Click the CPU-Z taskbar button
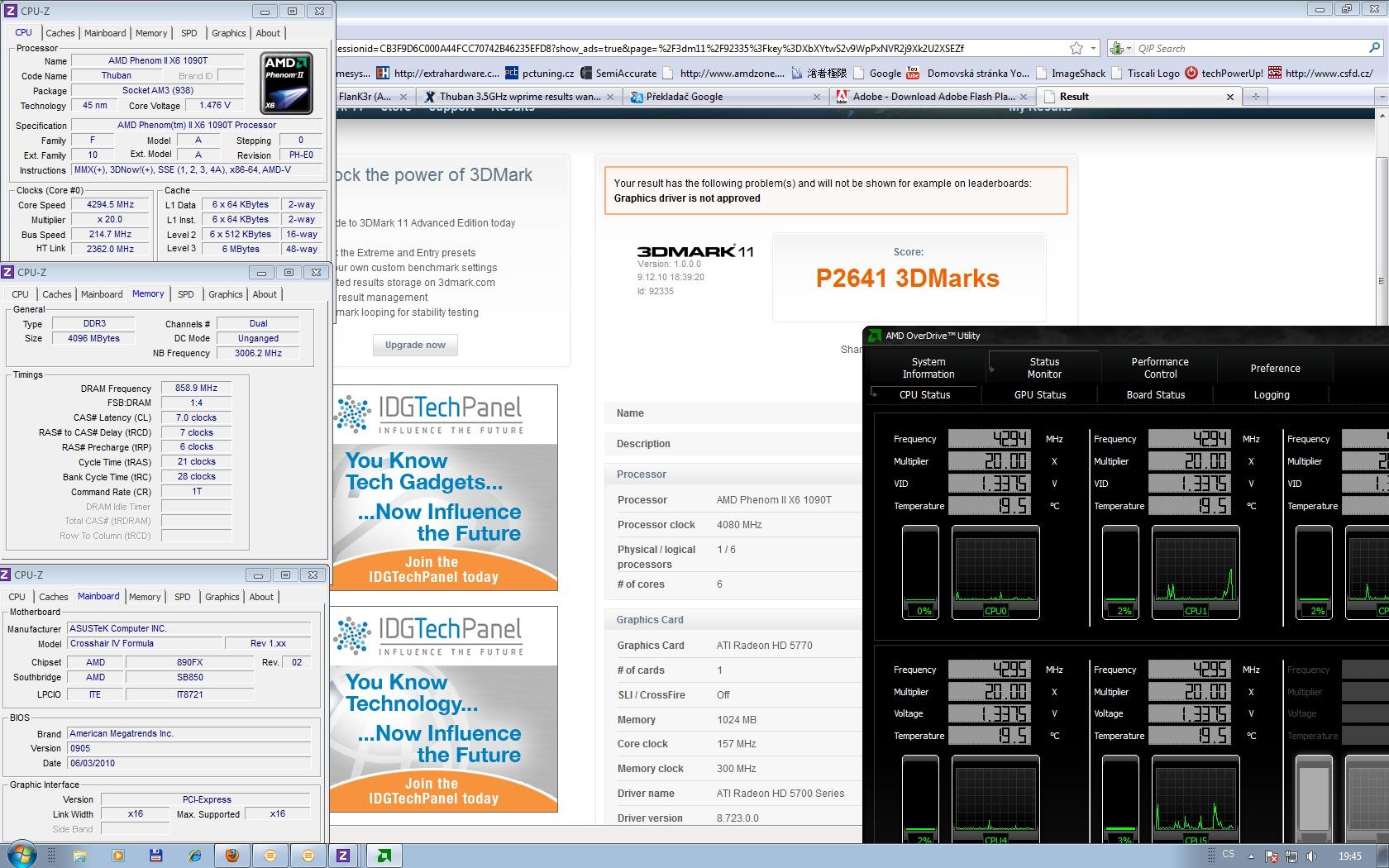The image size is (1389, 868). [x=343, y=856]
